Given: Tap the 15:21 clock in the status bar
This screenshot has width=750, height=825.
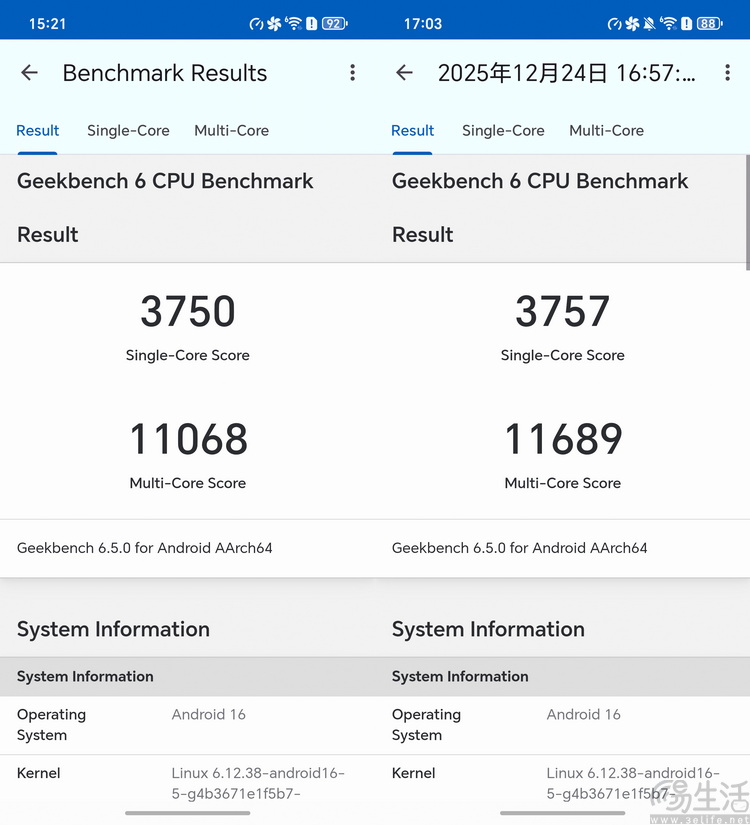Looking at the screenshot, I should pyautogui.click(x=47, y=23).
